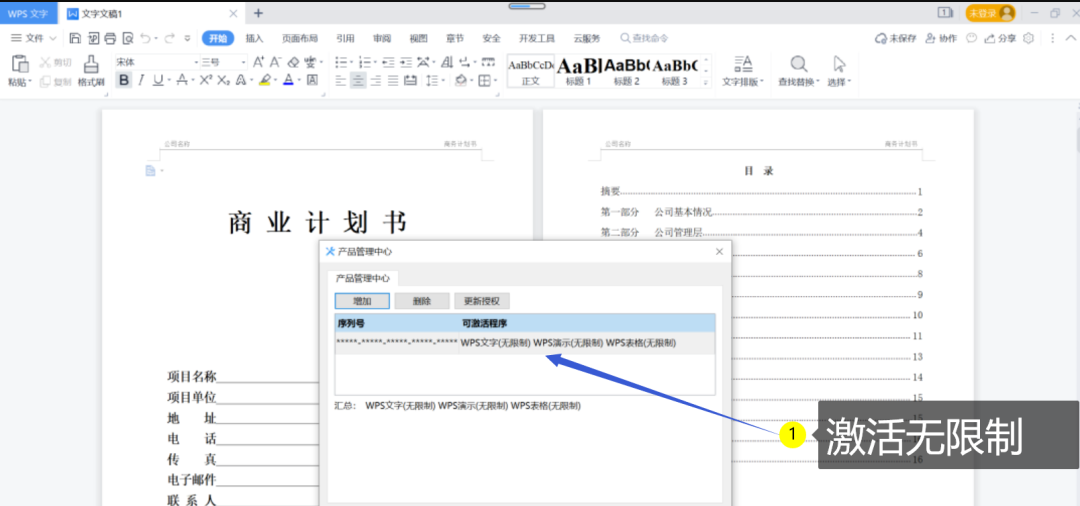Image resolution: width=1080 pixels, height=506 pixels.
Task: Click the Paste clipboard icon
Action: pyautogui.click(x=20, y=63)
